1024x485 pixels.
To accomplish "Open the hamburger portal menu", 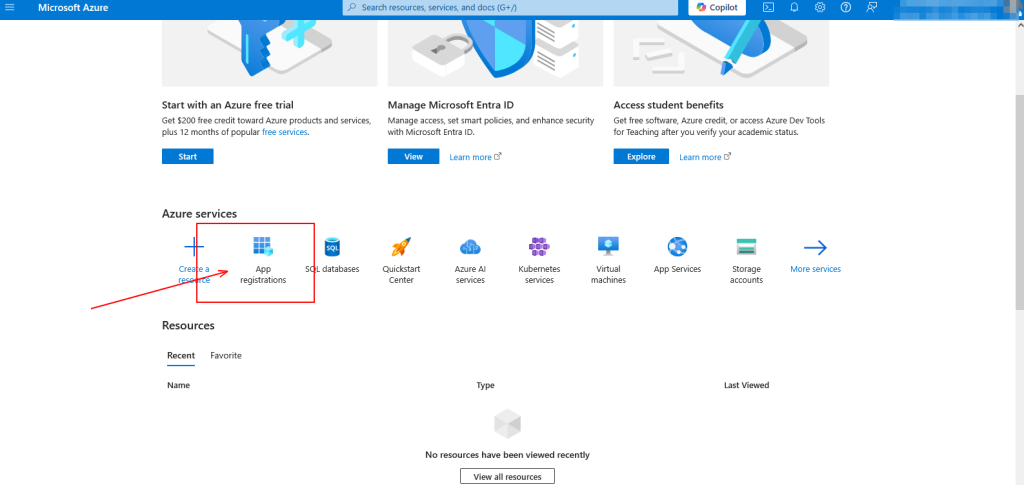I will click(10, 7).
